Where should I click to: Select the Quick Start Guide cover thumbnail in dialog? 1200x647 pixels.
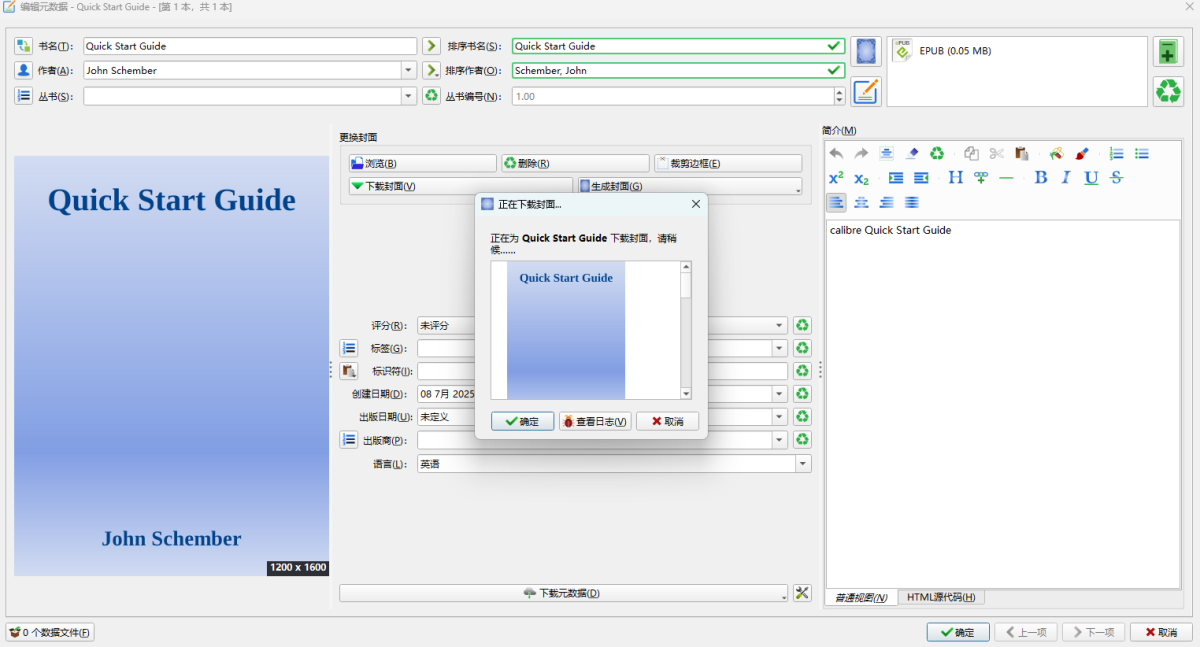click(566, 330)
